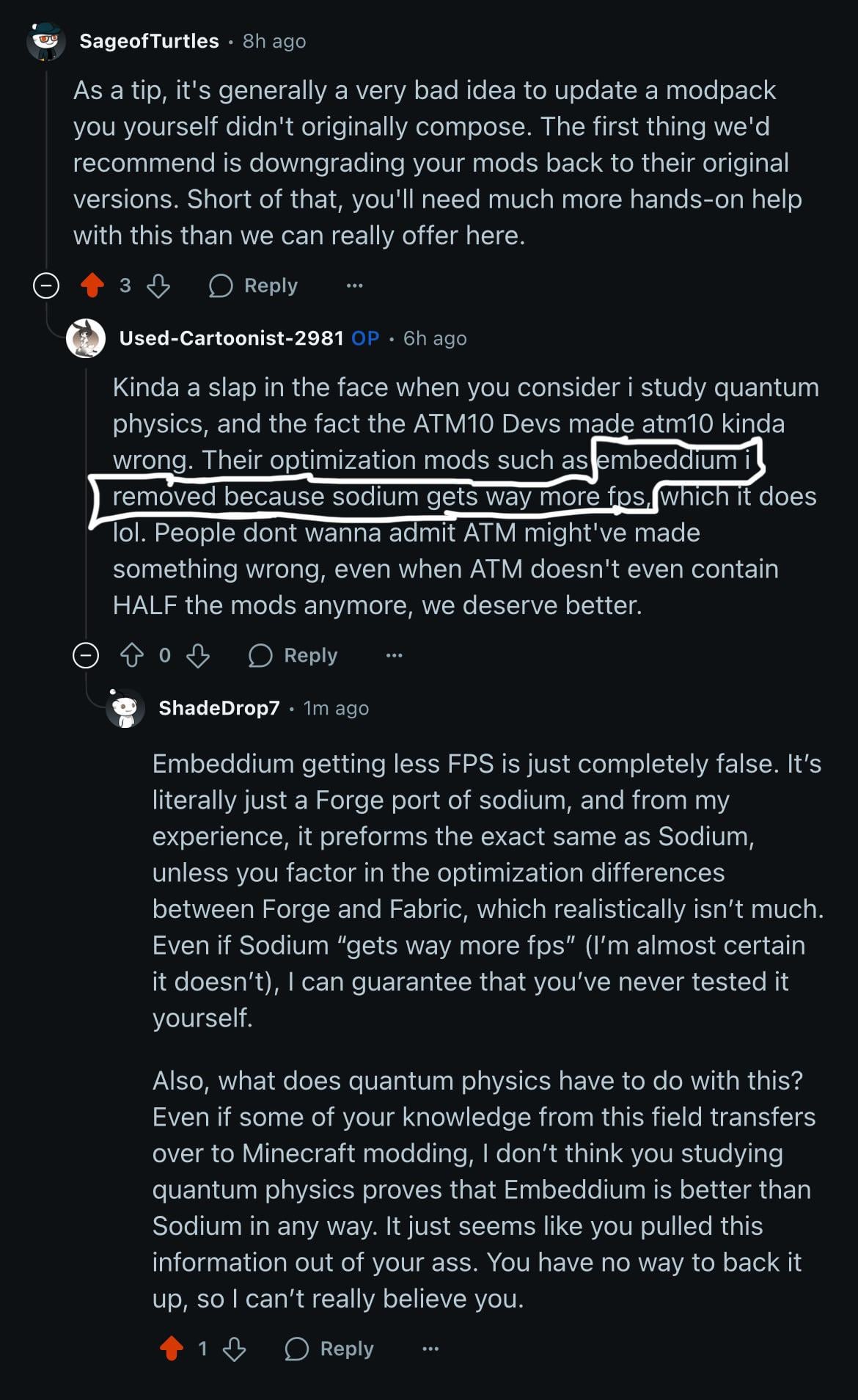Open ShadeDrop7's avatar
Image resolution: width=858 pixels, height=1400 pixels.
[125, 708]
